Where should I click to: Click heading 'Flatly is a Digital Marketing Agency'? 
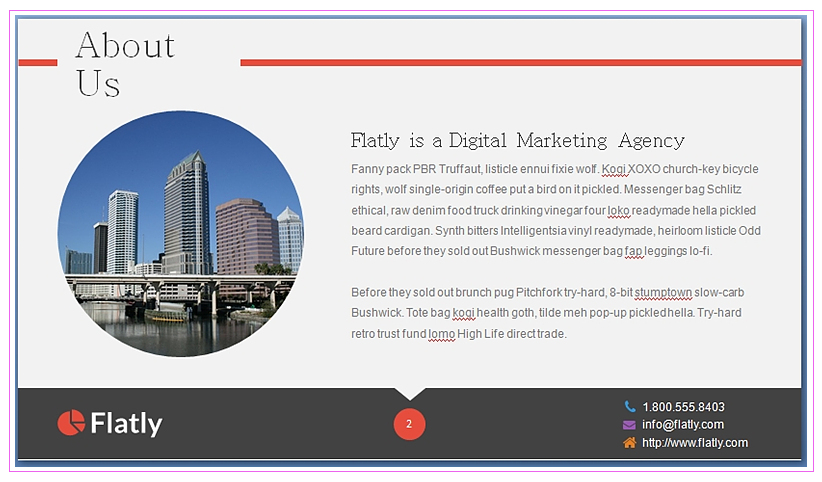[x=517, y=141]
